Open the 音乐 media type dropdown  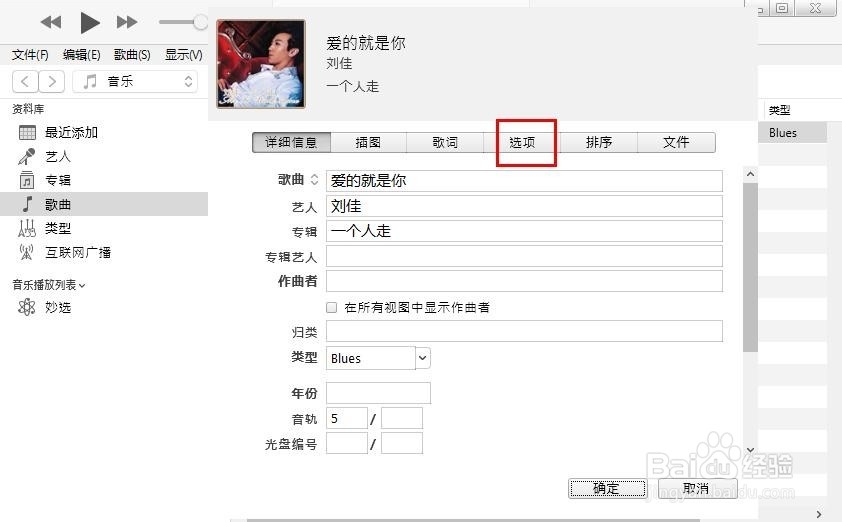[x=135, y=82]
